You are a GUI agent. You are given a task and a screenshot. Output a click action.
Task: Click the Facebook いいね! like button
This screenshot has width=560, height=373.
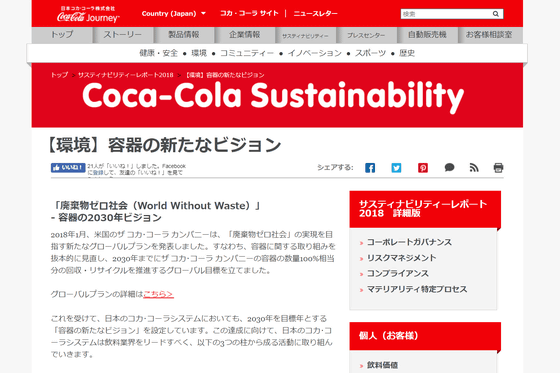(68, 167)
